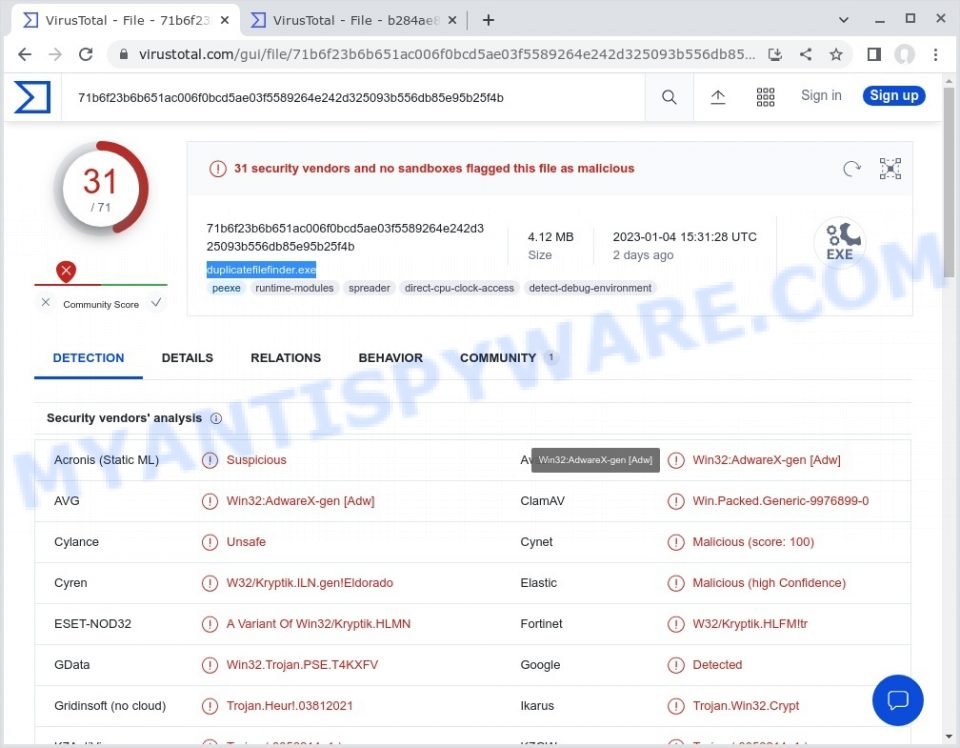Click the install app icon in address bar
The width and height of the screenshot is (960, 748).
[775, 54]
